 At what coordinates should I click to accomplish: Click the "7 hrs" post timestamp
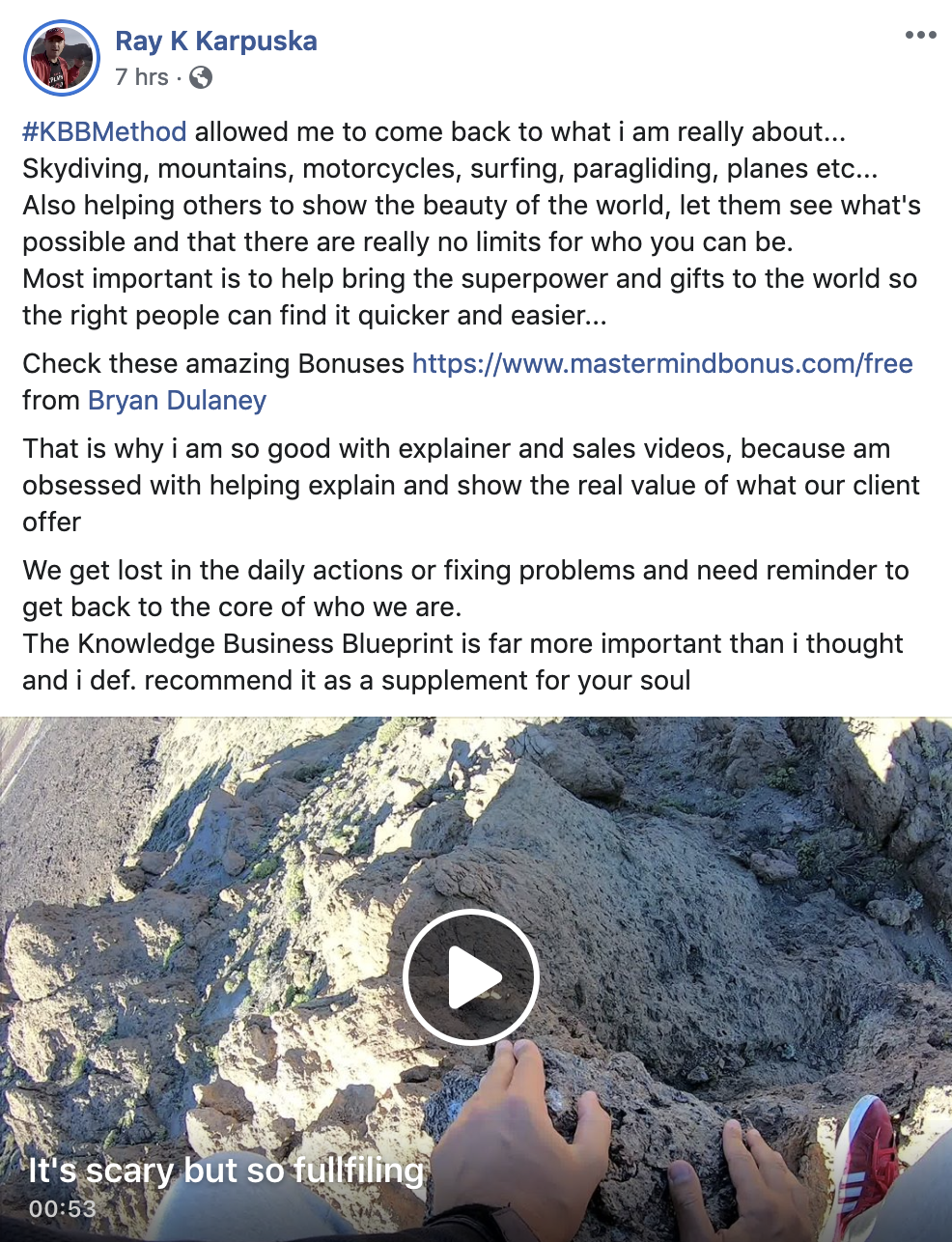pyautogui.click(x=141, y=77)
